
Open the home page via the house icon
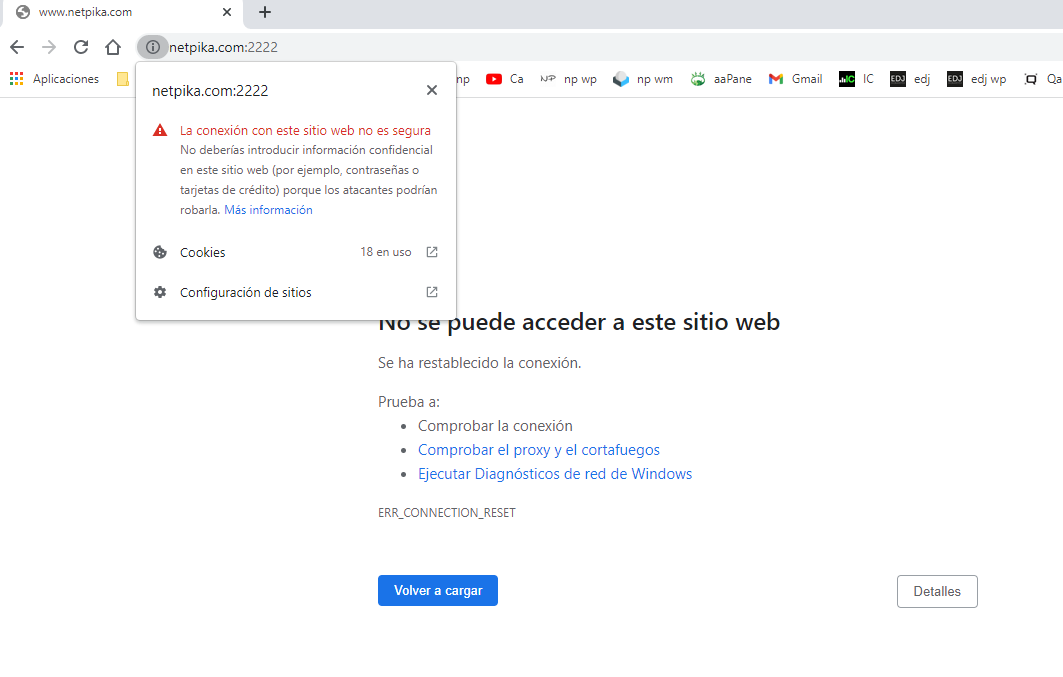click(x=113, y=47)
